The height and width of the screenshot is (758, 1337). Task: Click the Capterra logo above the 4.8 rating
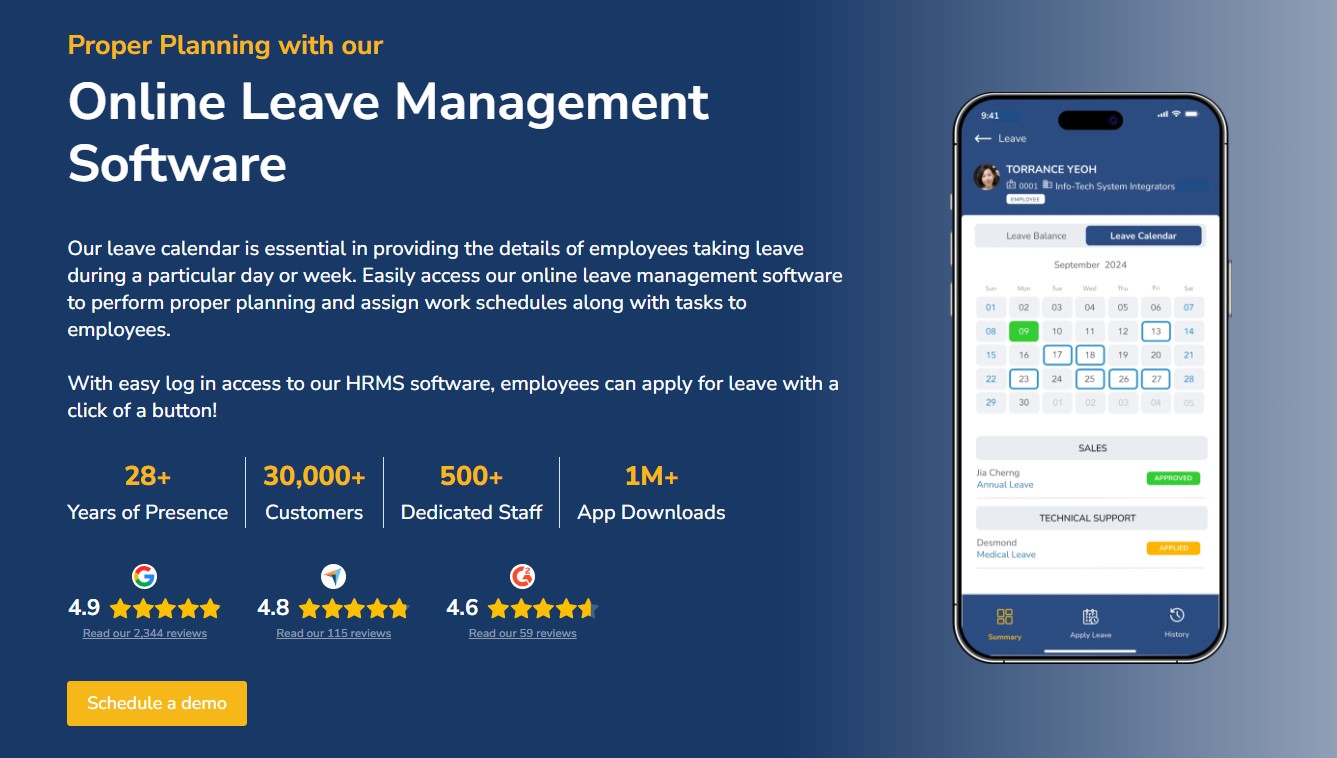[333, 576]
